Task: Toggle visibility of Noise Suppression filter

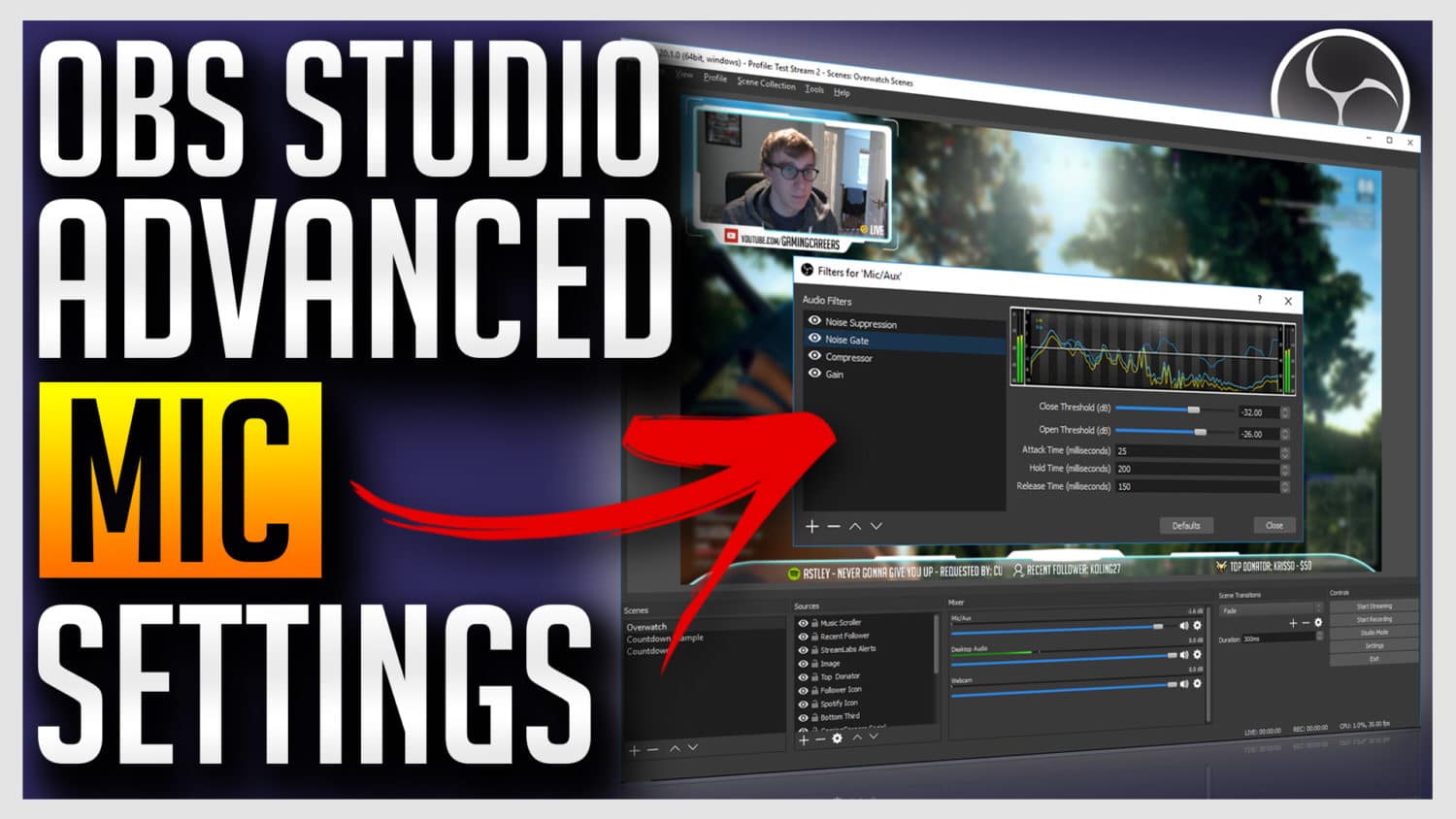Action: point(814,321)
